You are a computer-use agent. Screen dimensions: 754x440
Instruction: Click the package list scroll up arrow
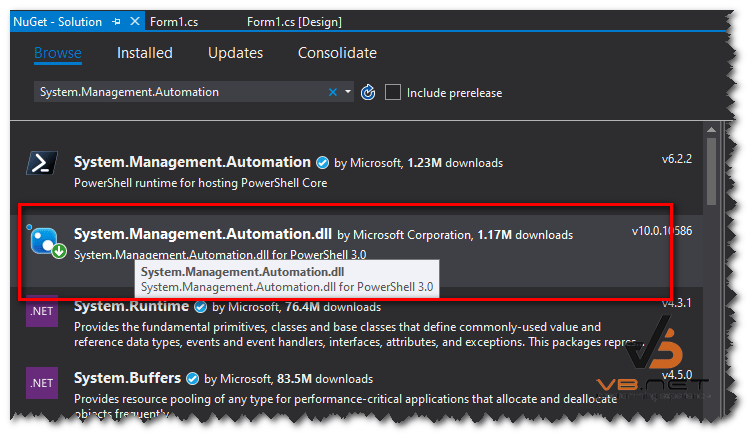(711, 130)
